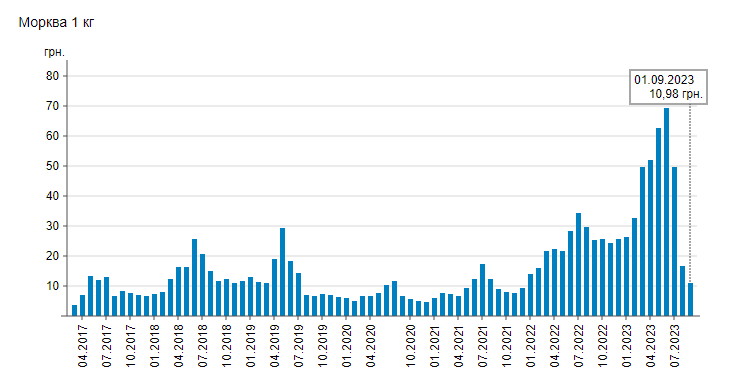Click the bar above the 04.2023 label
The width and height of the screenshot is (729, 388).
click(x=650, y=238)
